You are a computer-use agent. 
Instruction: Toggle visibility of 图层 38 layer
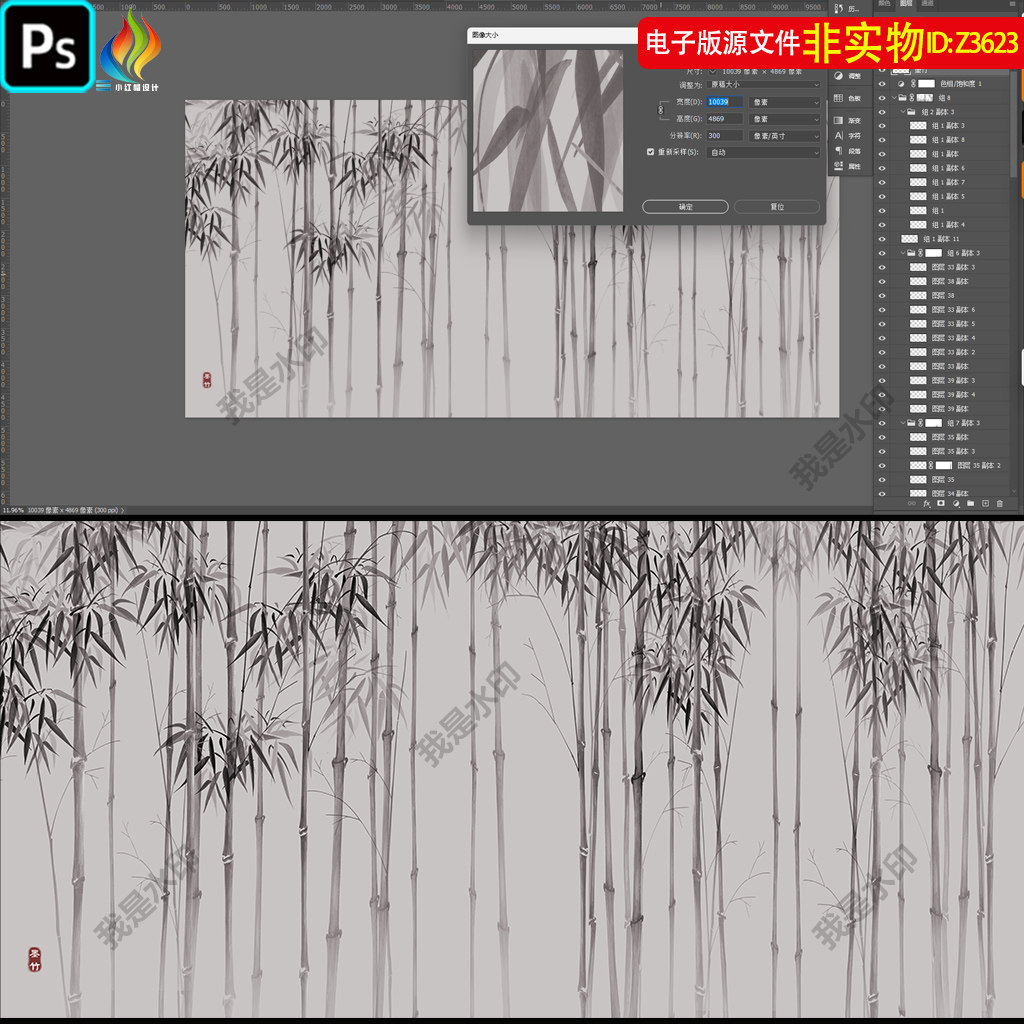882,296
